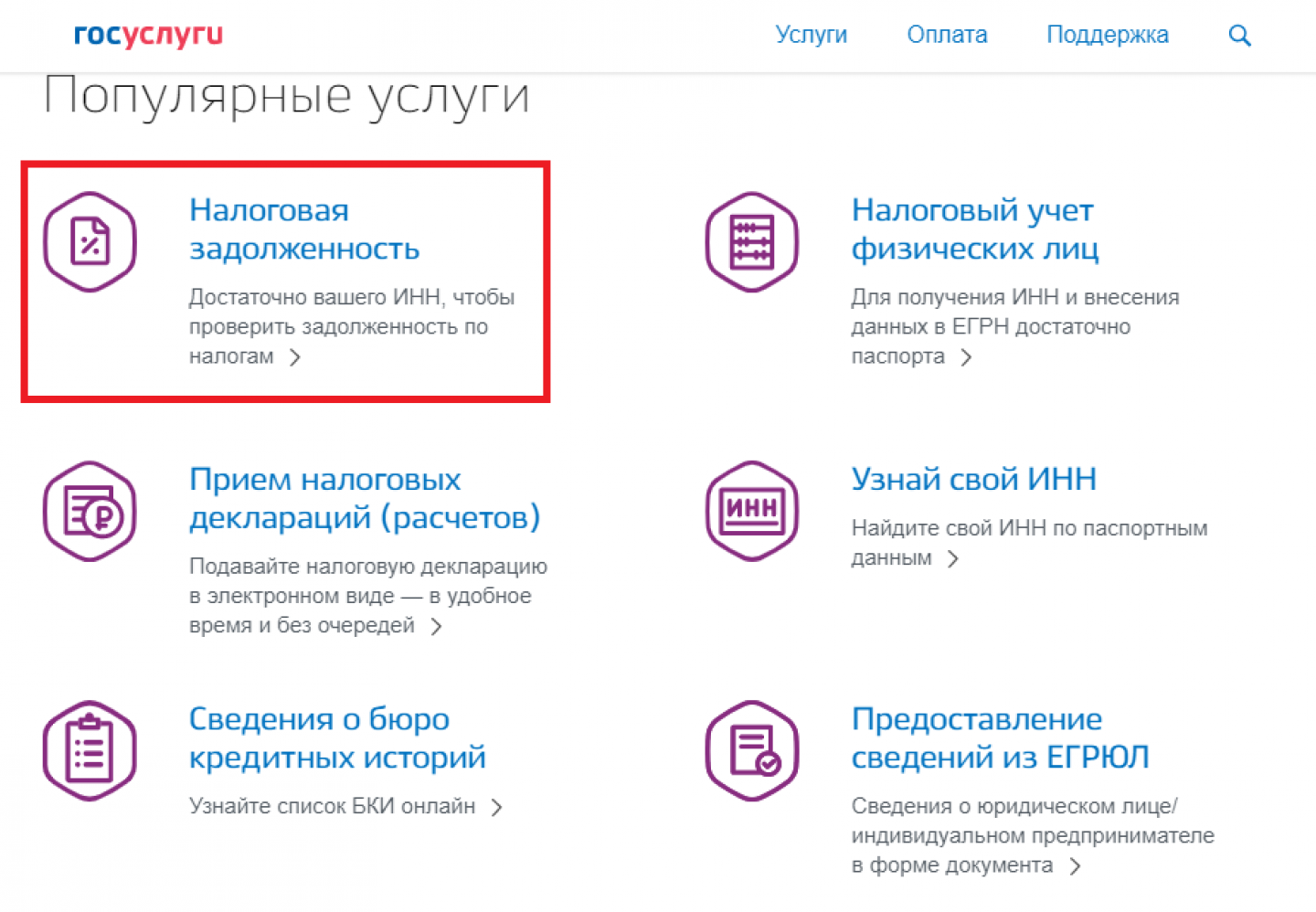Click the chevron after 'Узнайте список БКИ онлайн'
The width and height of the screenshot is (1316, 912).
496,807
